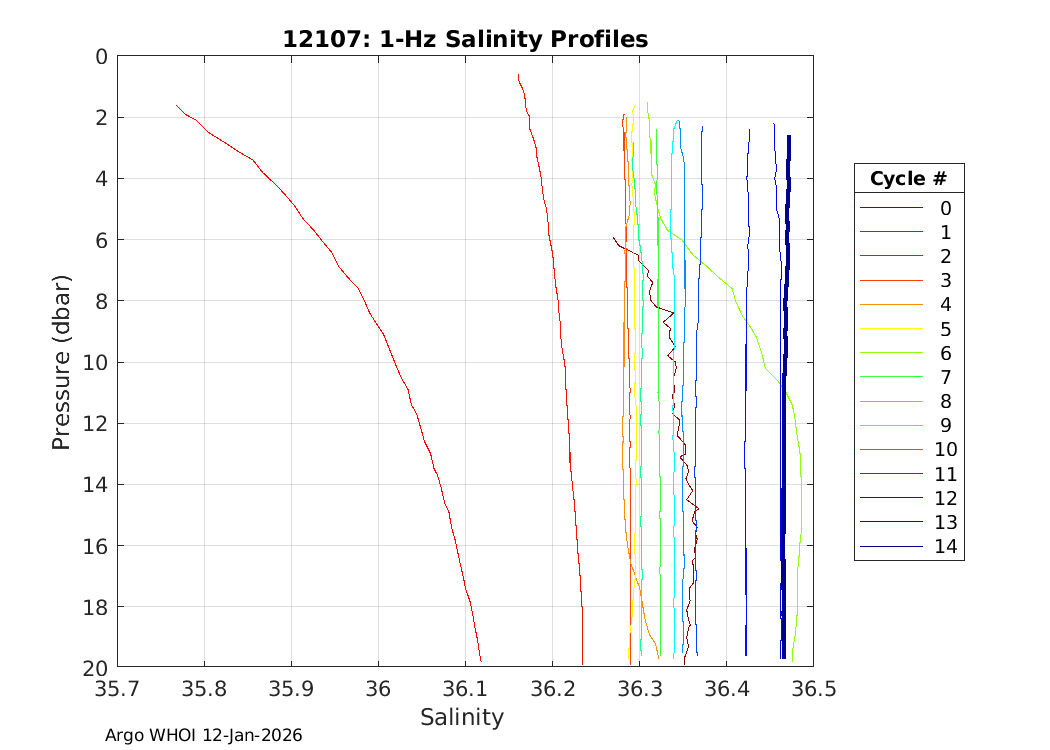Click the green legend line for cycle 7
The height and width of the screenshot is (750, 1050).
click(890, 378)
